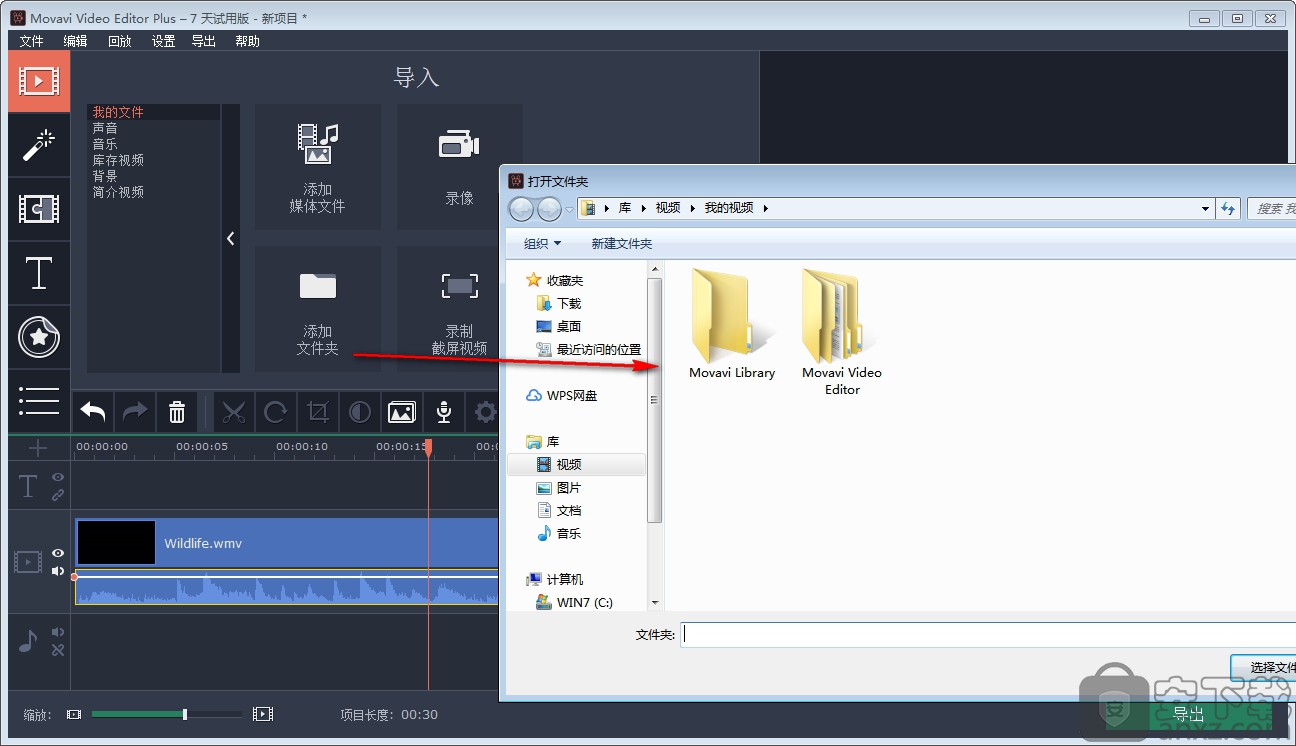The width and height of the screenshot is (1296, 746).
Task: Add a new track with plus icon
Action: (38, 447)
